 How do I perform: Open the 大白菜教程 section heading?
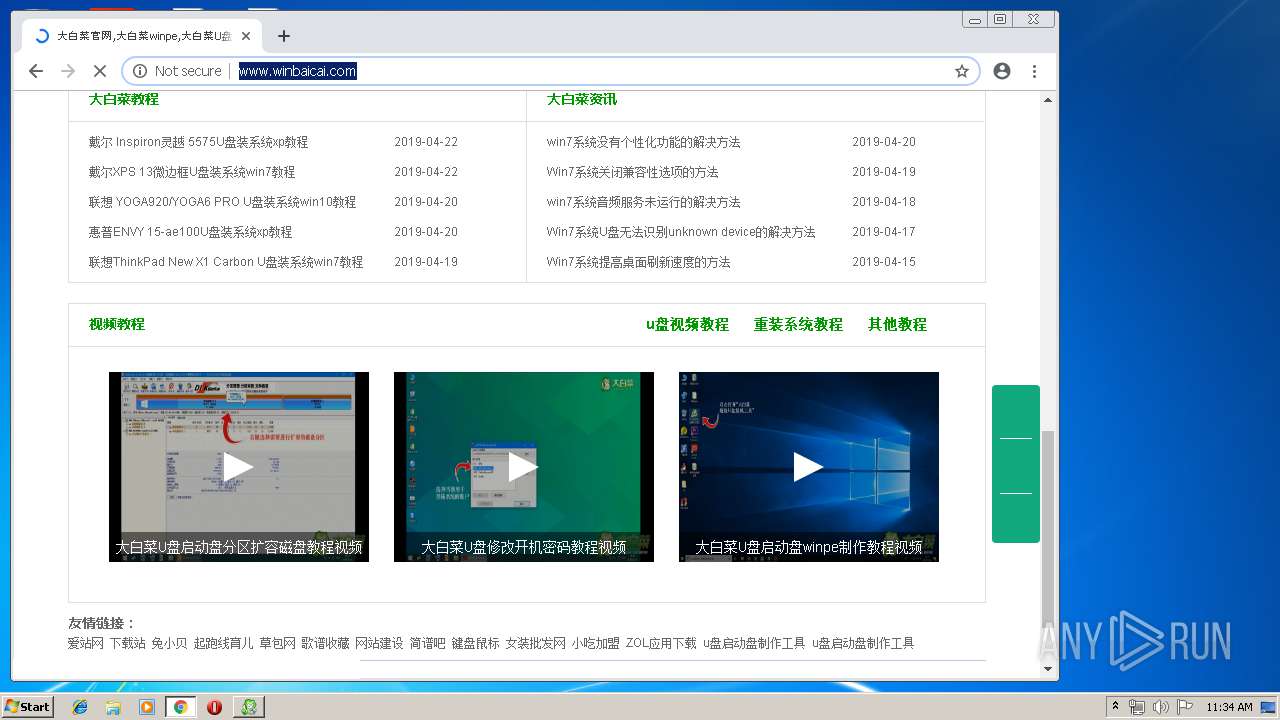[x=123, y=99]
